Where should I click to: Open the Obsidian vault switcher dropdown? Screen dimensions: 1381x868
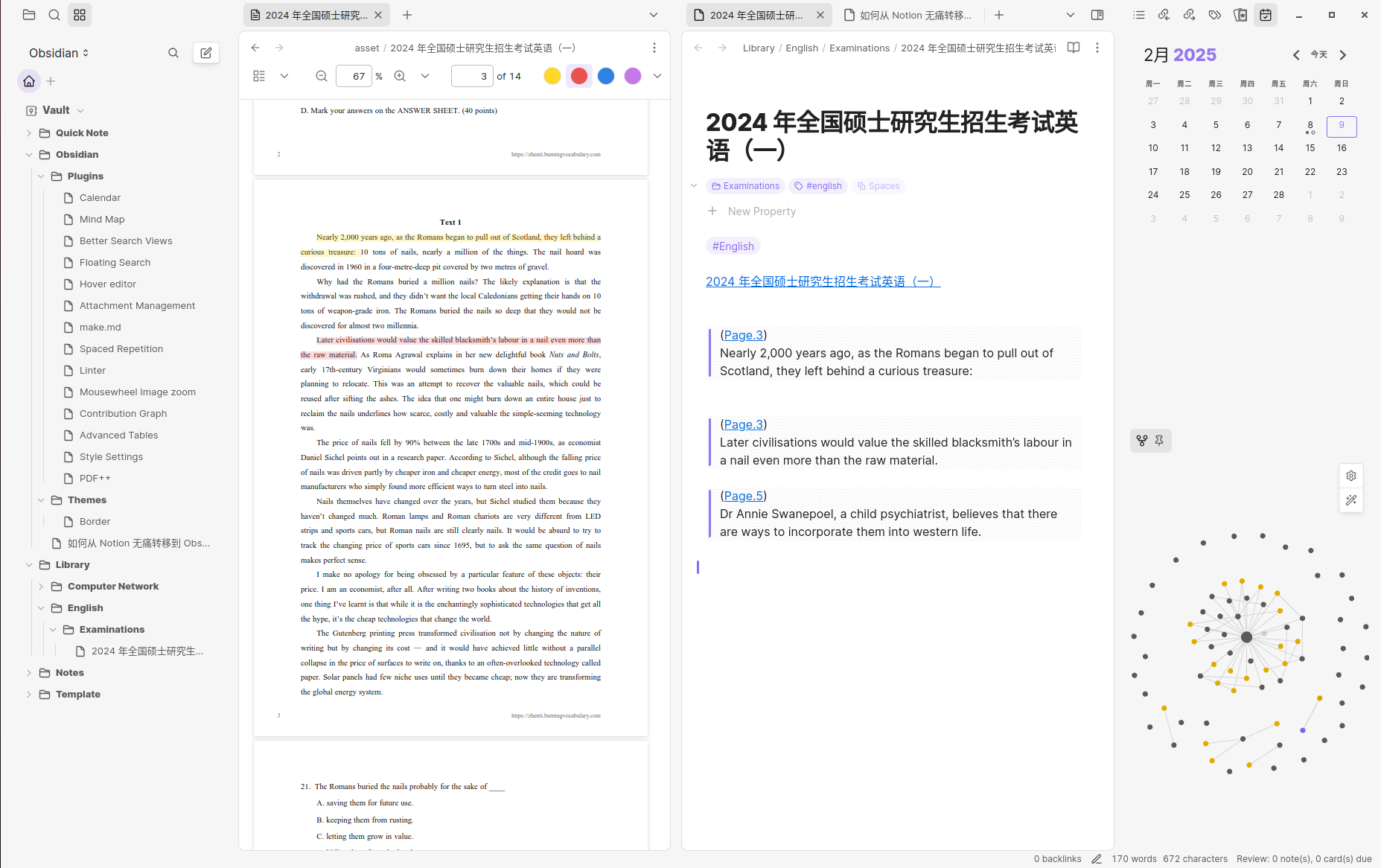59,53
